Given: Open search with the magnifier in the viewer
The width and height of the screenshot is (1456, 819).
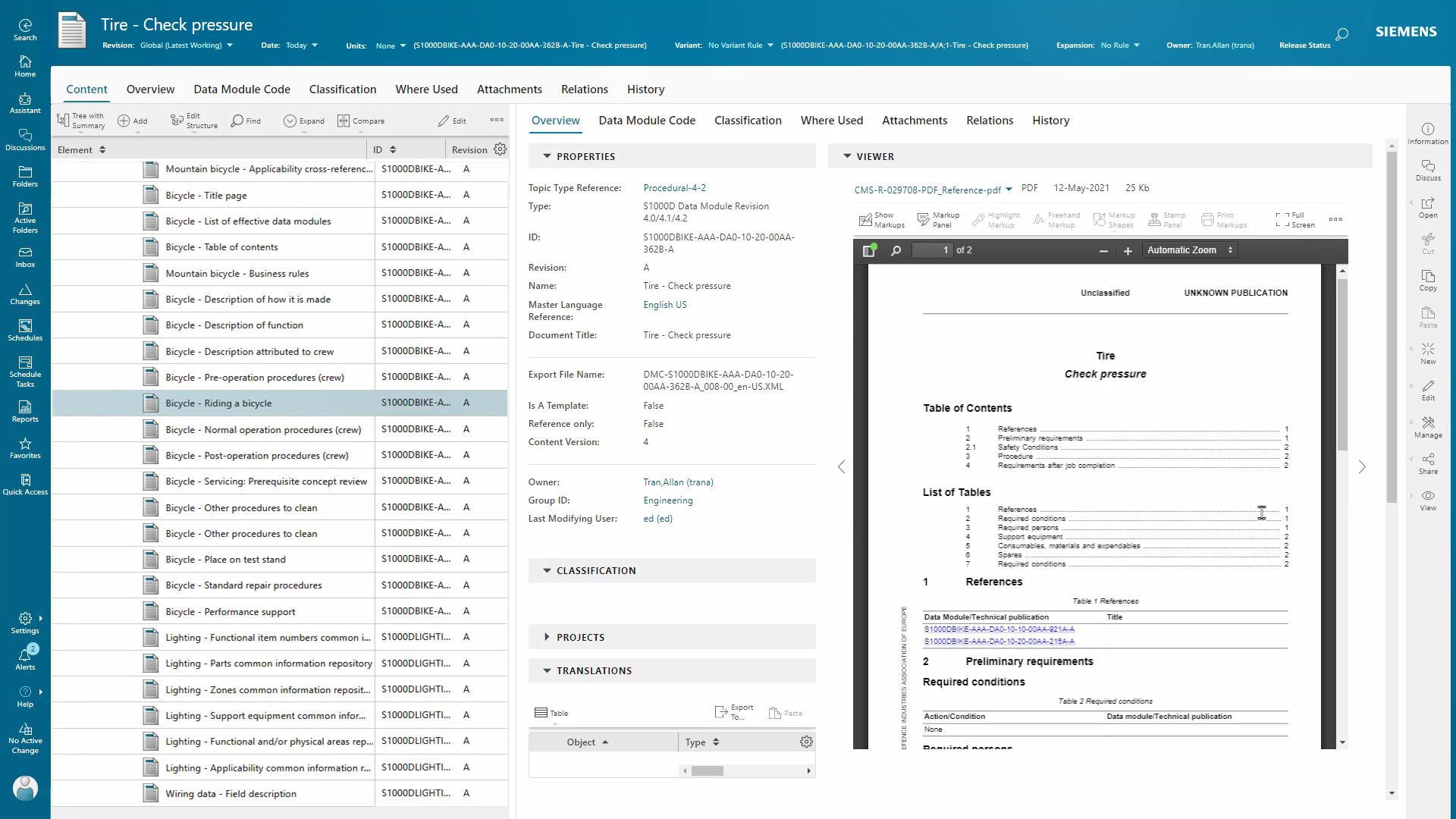Looking at the screenshot, I should [x=896, y=249].
